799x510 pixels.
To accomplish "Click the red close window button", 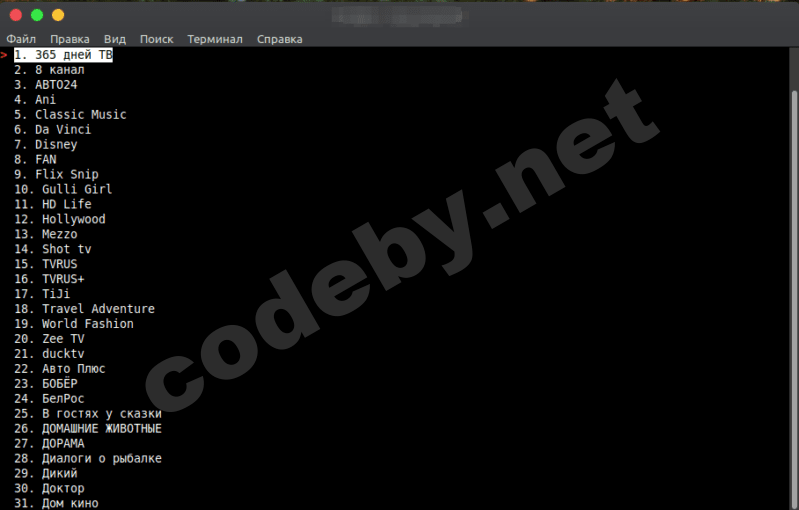I will (x=16, y=15).
